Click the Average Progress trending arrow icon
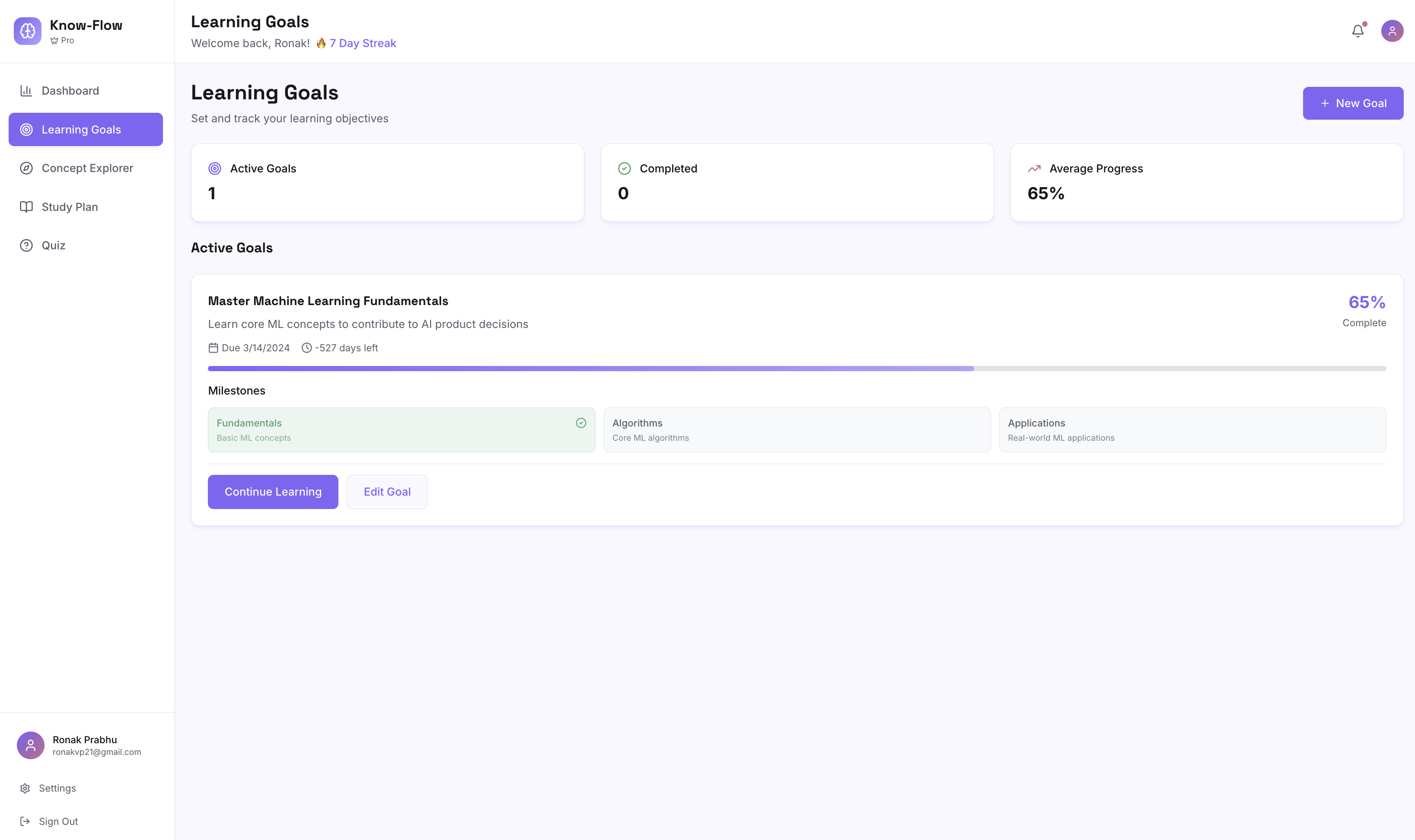This screenshot has width=1415, height=840. click(x=1033, y=169)
